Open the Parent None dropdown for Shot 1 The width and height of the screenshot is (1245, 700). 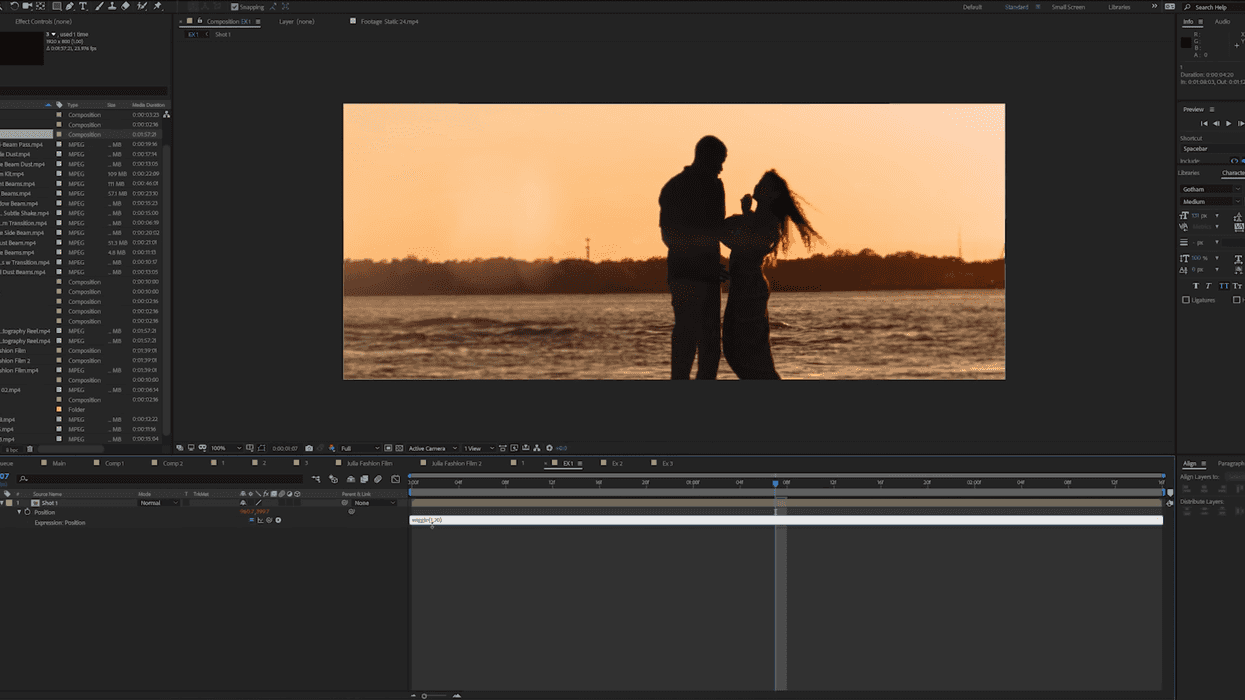(x=375, y=503)
